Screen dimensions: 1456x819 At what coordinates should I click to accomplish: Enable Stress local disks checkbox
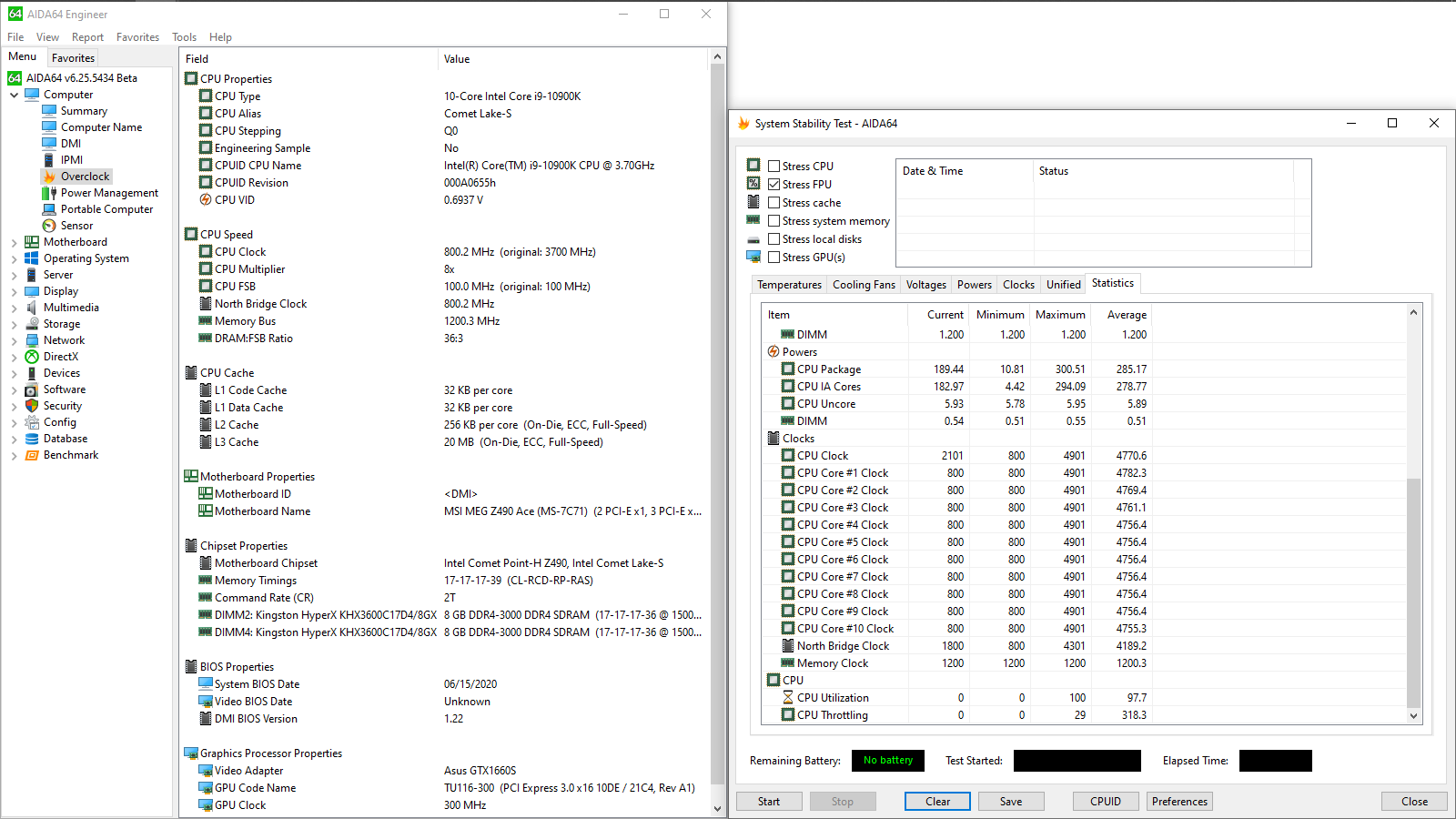773,239
